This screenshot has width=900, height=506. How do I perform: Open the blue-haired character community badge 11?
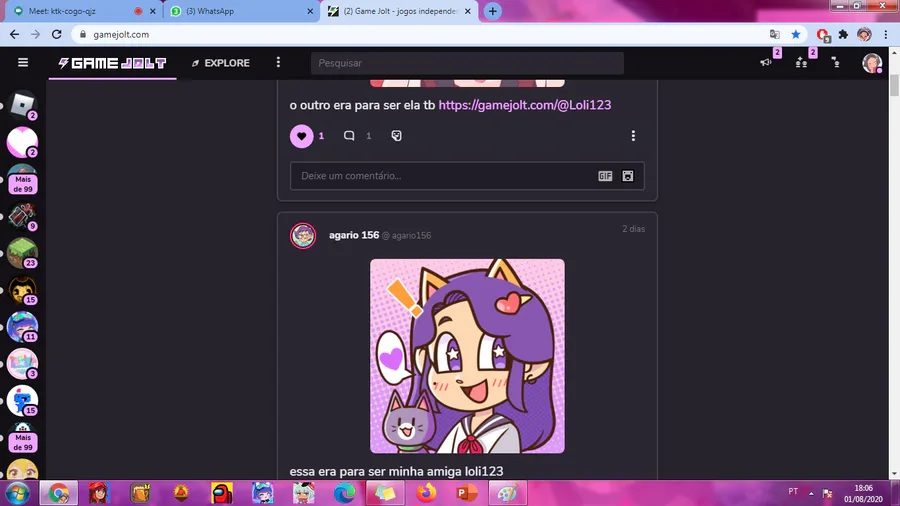pos(22,326)
